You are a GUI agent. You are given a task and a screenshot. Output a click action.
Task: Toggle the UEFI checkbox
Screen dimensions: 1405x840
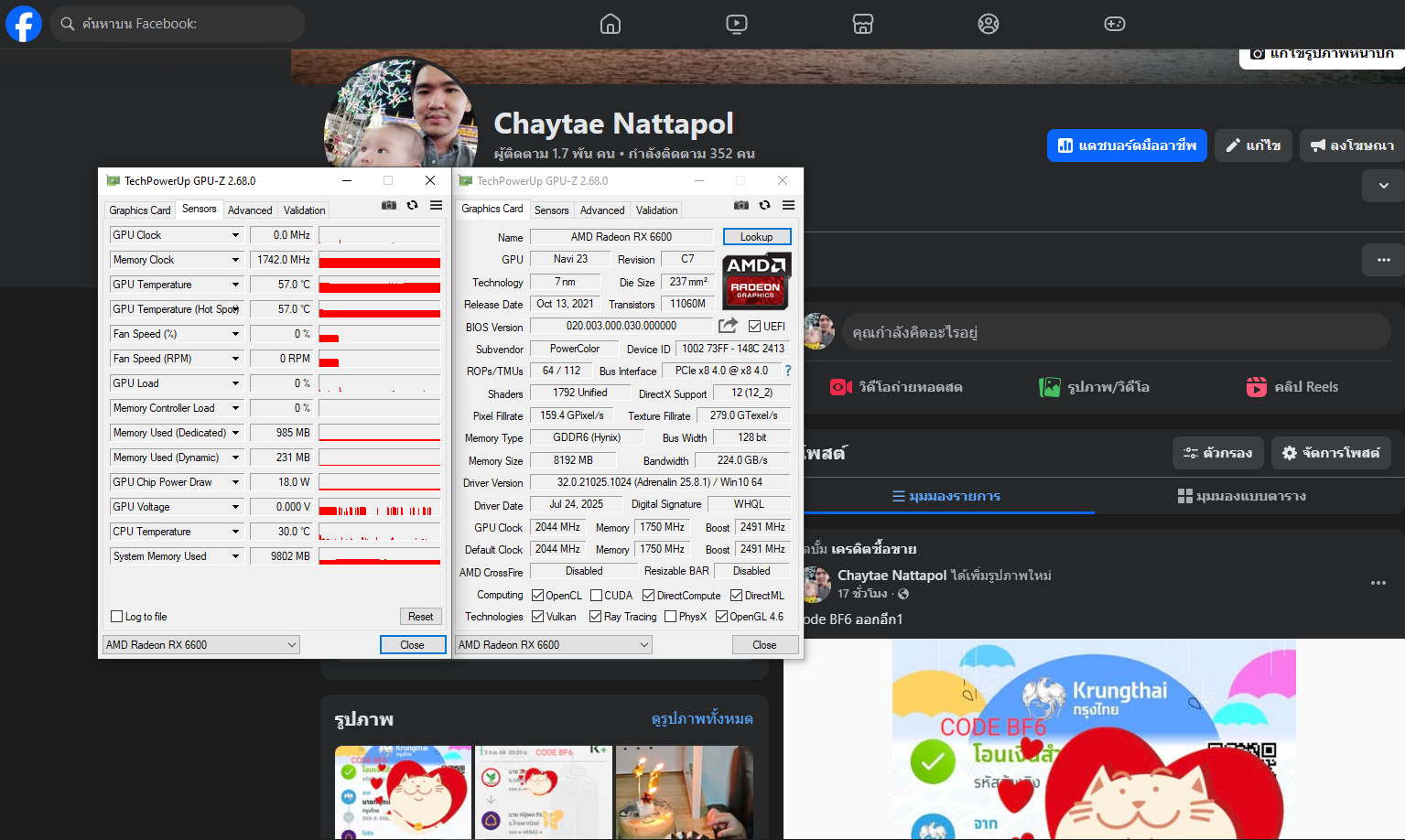[x=755, y=327]
